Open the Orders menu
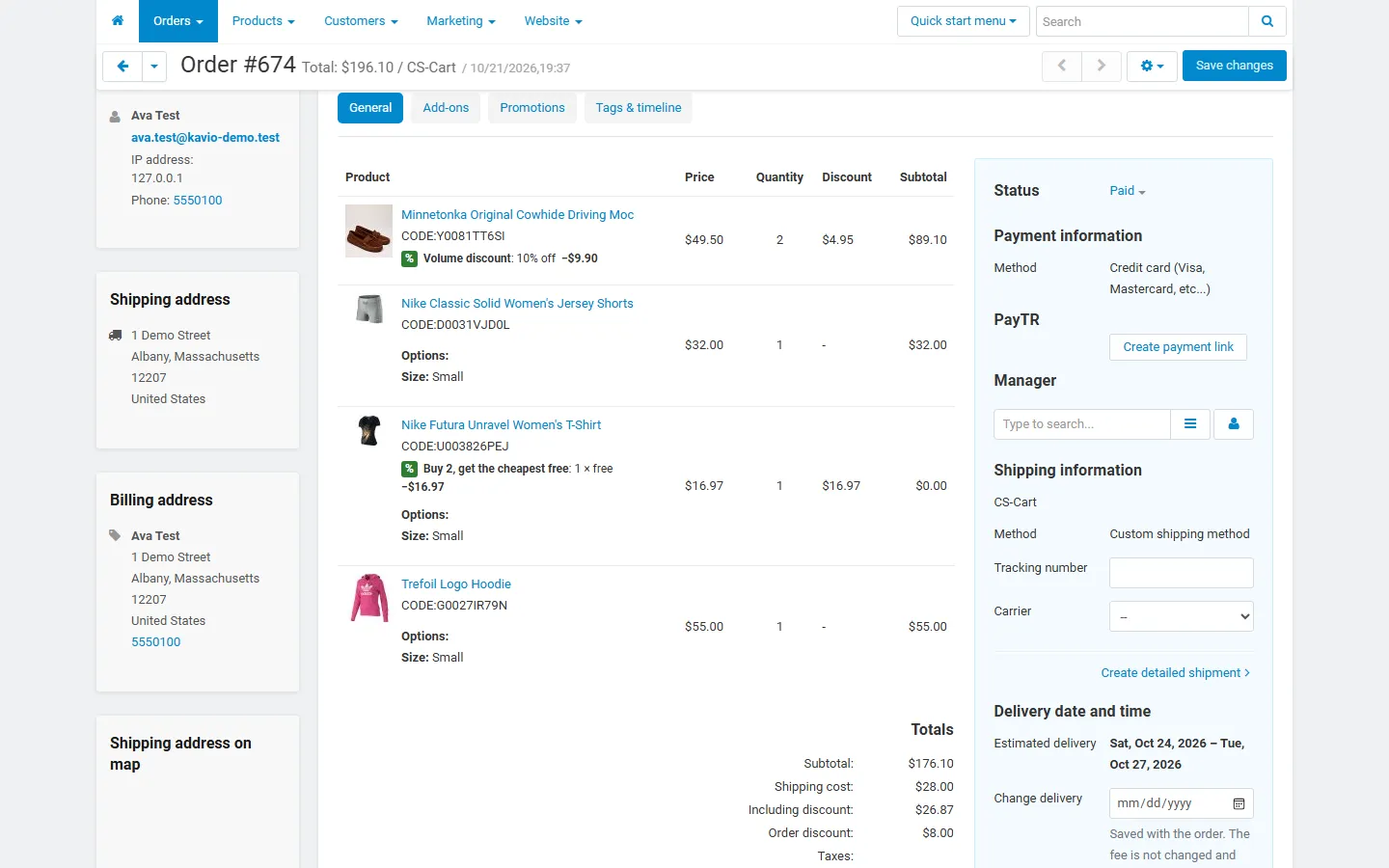The height and width of the screenshot is (868, 1389). 178,21
